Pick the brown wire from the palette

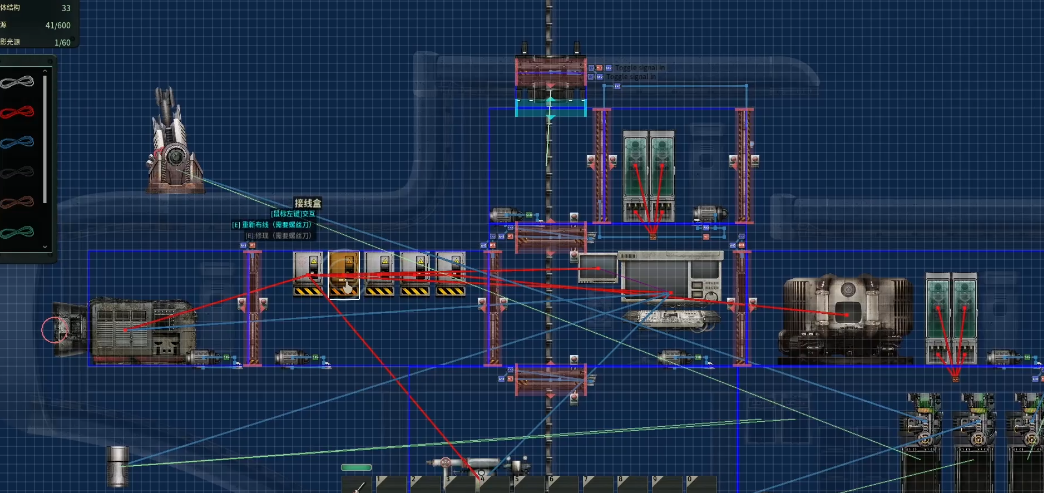coord(17,202)
